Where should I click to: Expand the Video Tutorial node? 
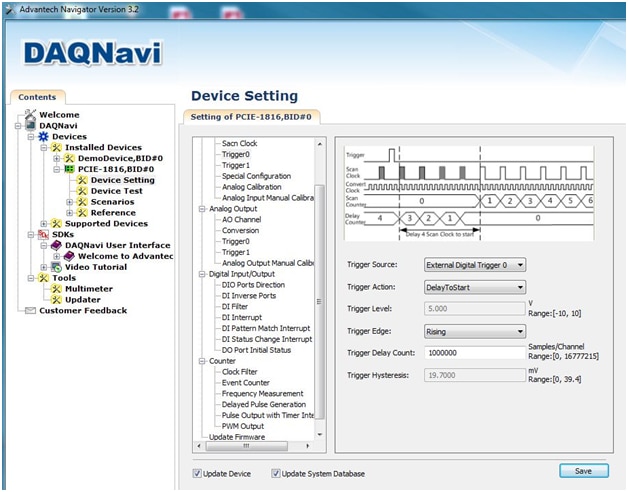point(44,267)
